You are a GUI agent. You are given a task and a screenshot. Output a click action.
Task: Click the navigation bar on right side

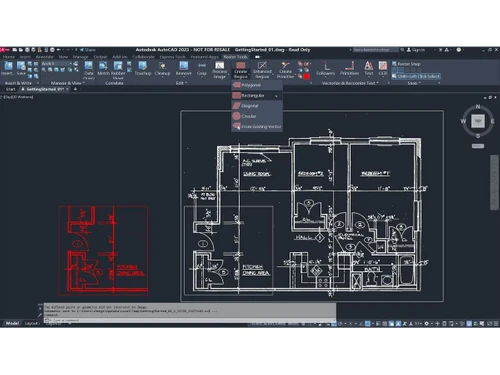(x=494, y=182)
